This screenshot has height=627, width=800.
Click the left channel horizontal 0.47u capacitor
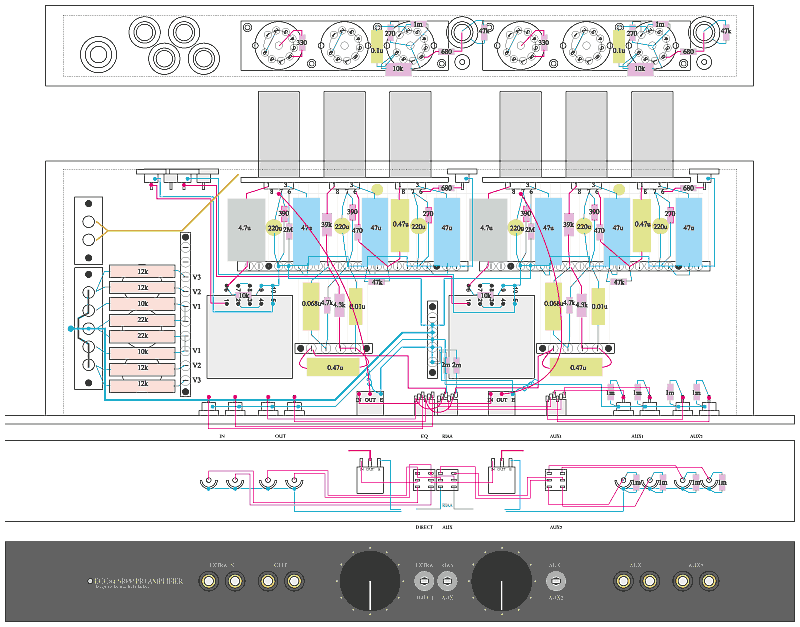tap(335, 367)
